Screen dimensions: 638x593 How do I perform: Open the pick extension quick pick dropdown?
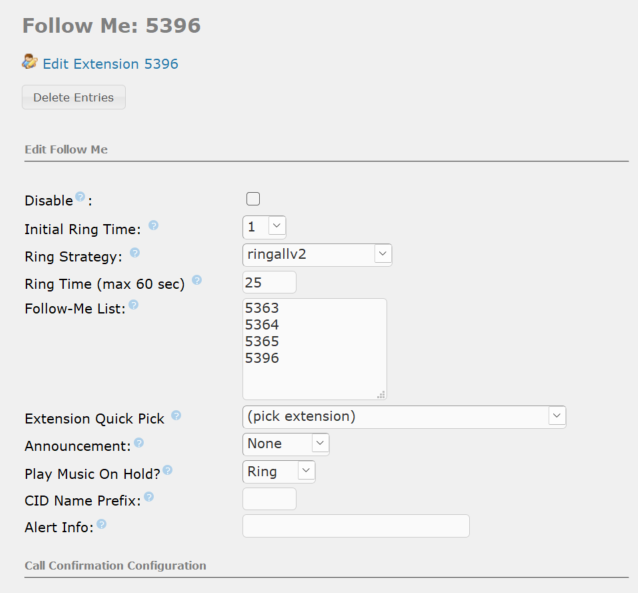tap(404, 416)
